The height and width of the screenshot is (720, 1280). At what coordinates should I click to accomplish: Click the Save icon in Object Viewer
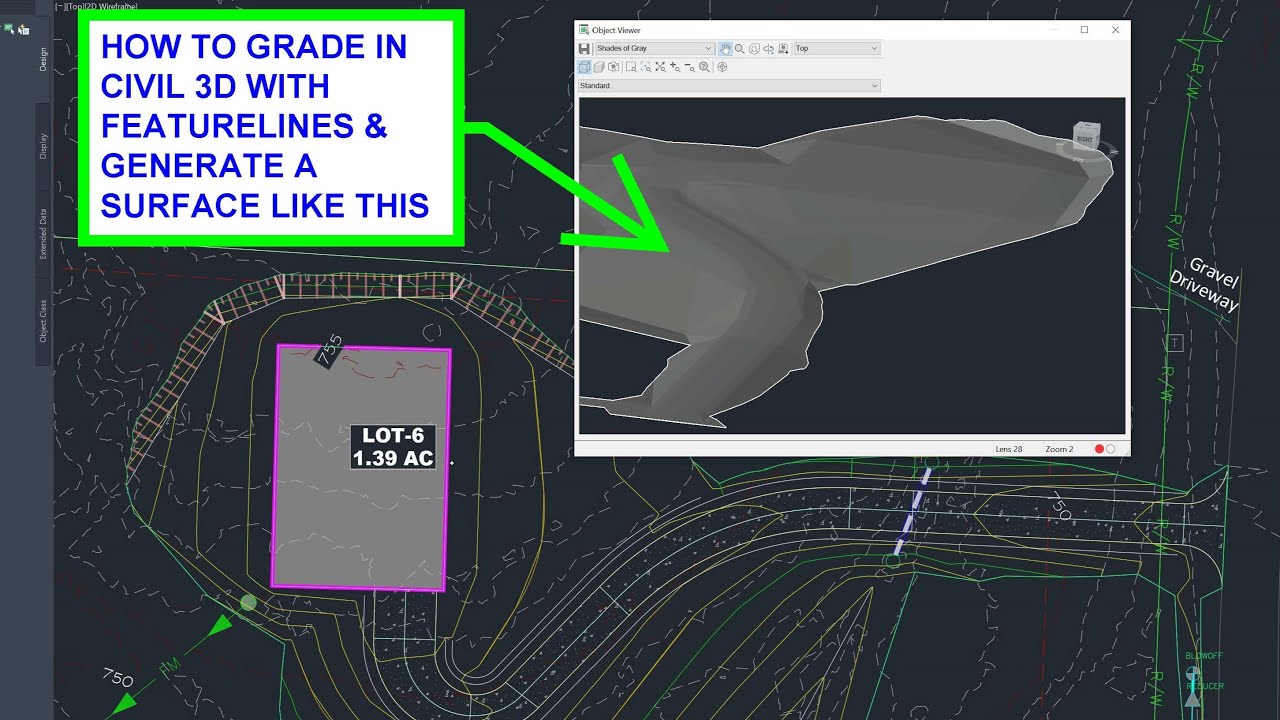(584, 49)
